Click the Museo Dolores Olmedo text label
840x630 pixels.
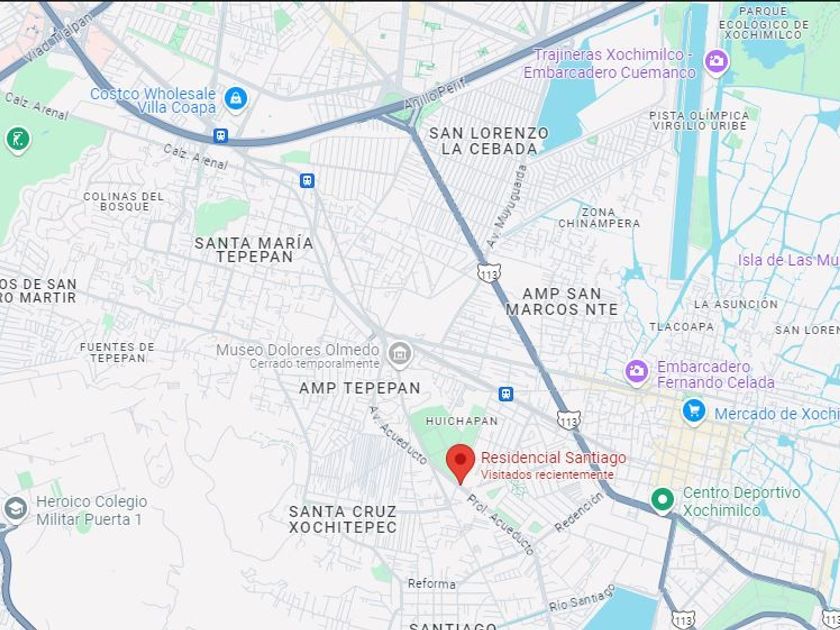pos(297,350)
